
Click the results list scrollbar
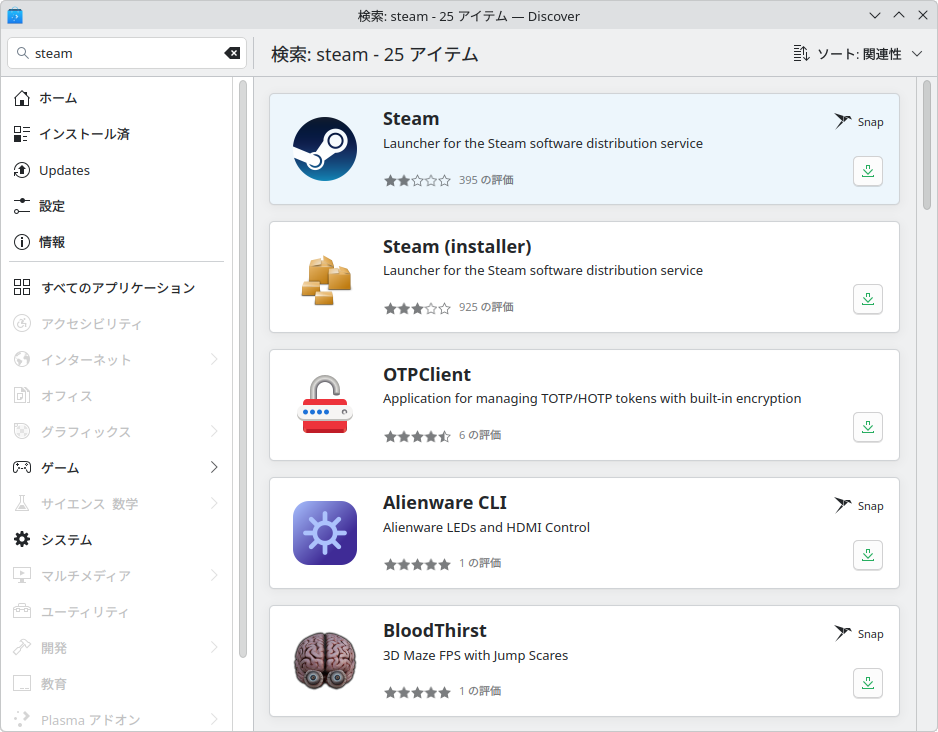point(927,145)
